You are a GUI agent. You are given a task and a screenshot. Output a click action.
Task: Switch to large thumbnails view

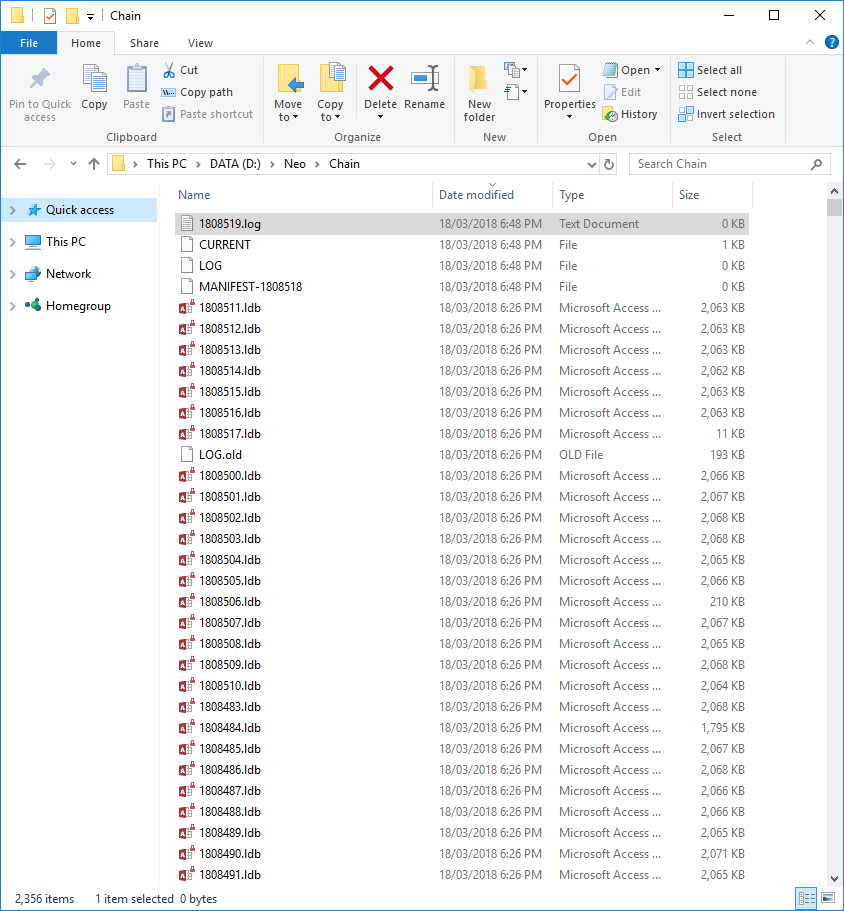(826, 898)
